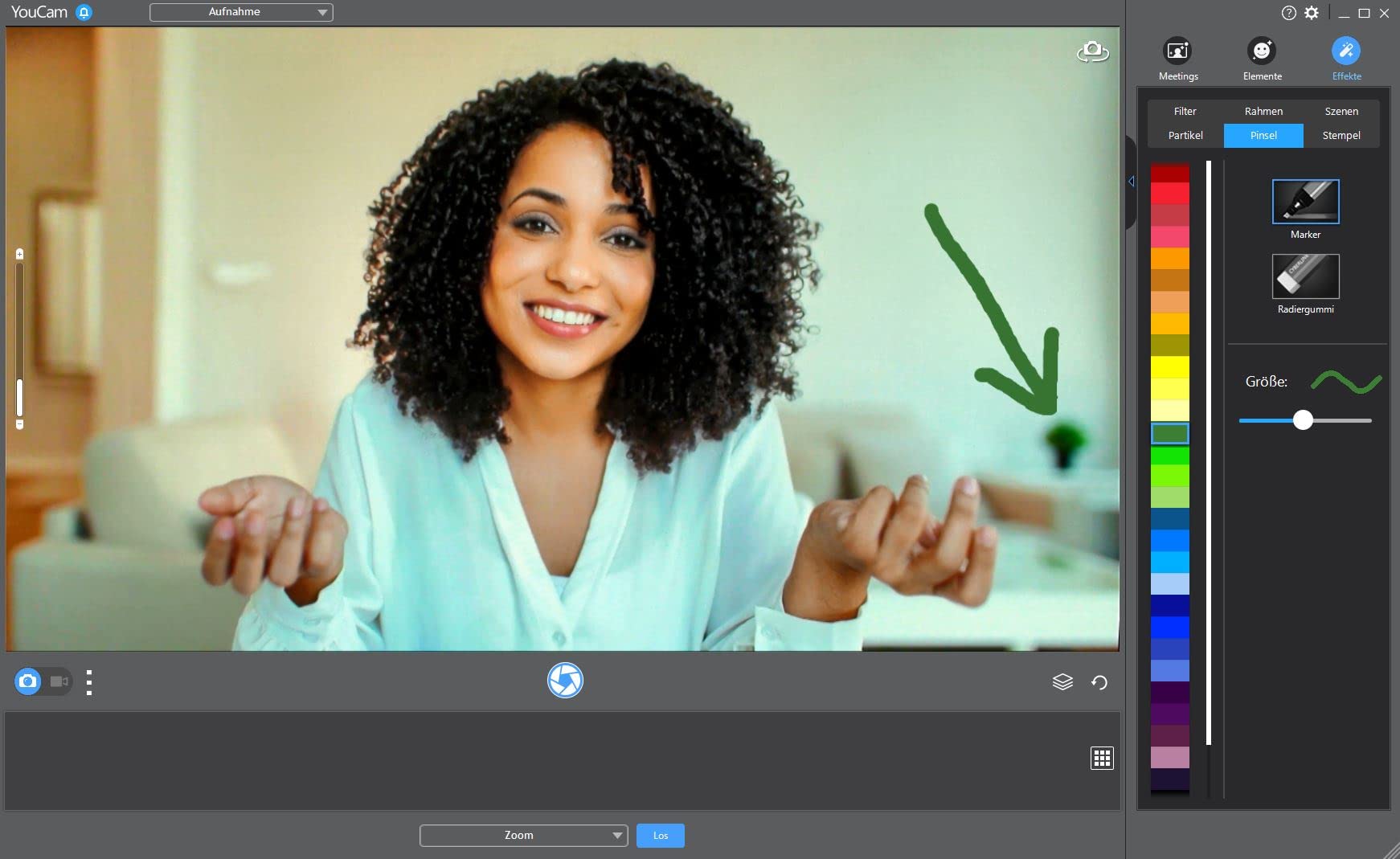Image resolution: width=1400 pixels, height=859 pixels.
Task: Switch camera with the rotate camera icon
Action: tap(1092, 51)
